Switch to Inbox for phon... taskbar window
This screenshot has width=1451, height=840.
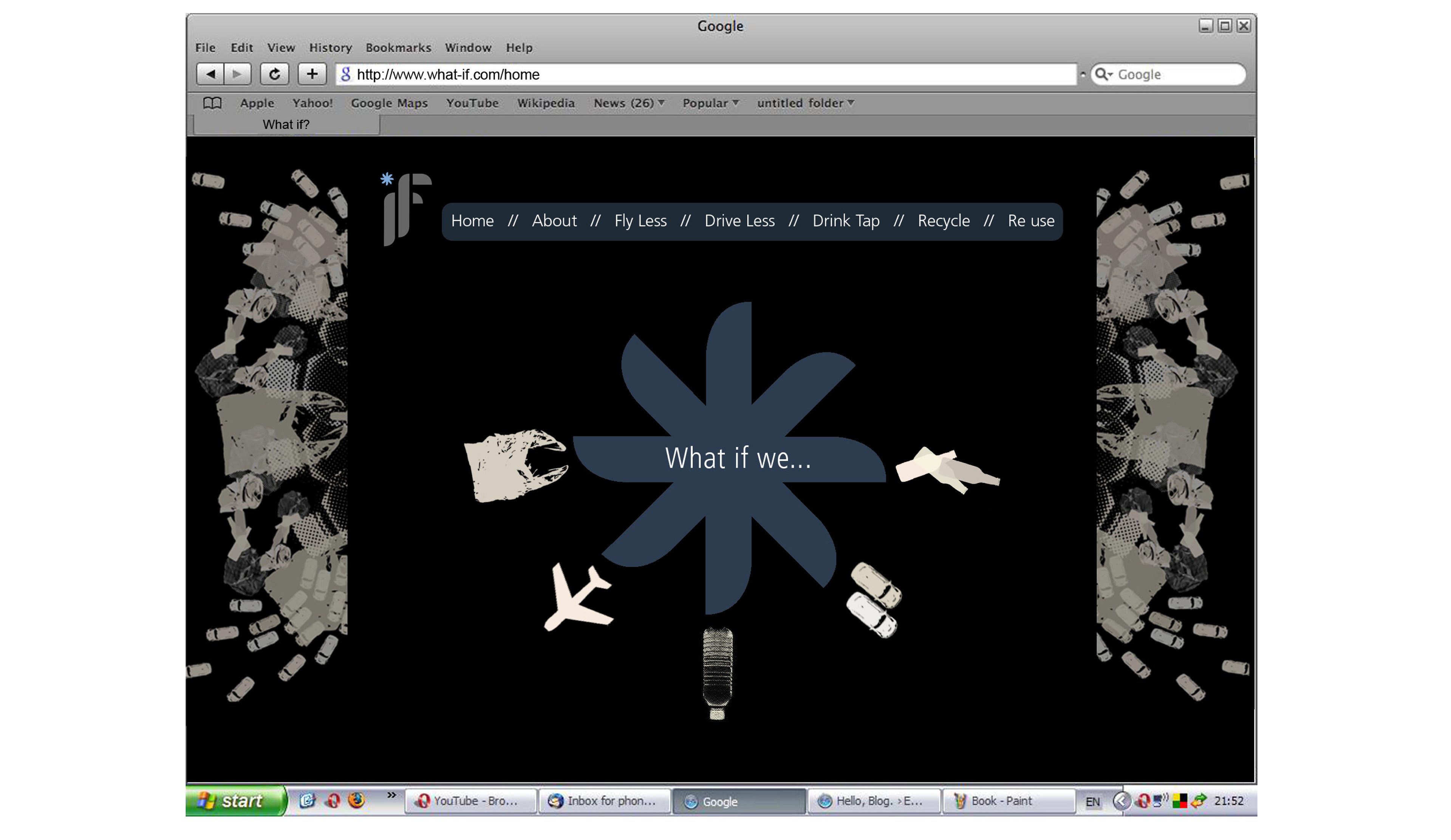[x=605, y=801]
